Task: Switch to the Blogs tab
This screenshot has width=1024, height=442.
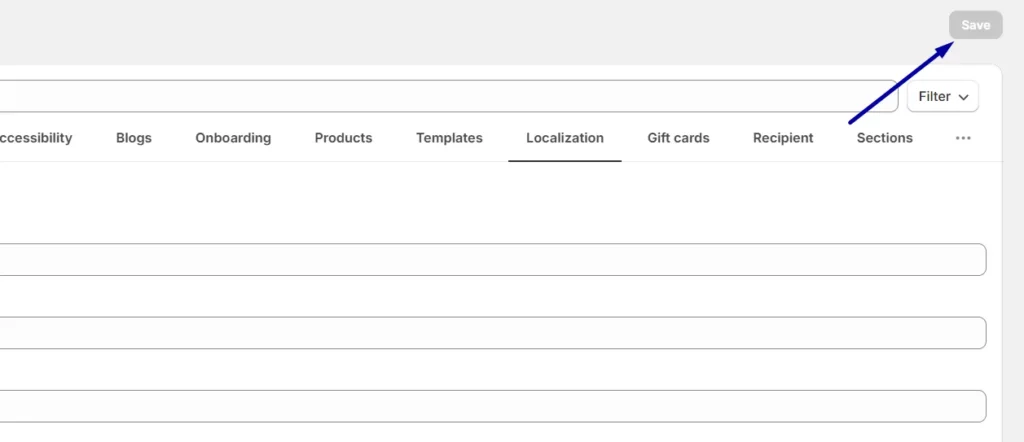Action: click(x=134, y=138)
